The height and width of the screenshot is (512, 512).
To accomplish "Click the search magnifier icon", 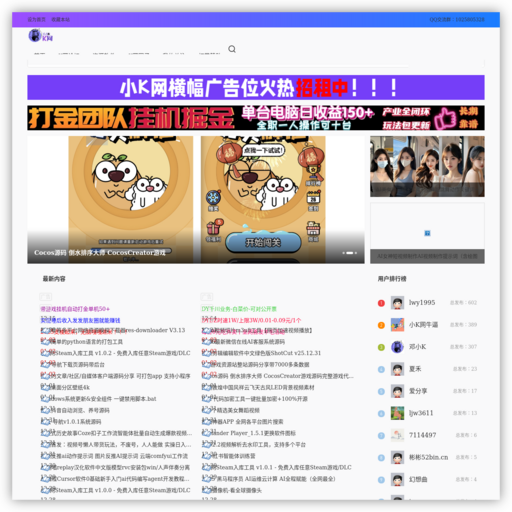I will click(x=232, y=49).
